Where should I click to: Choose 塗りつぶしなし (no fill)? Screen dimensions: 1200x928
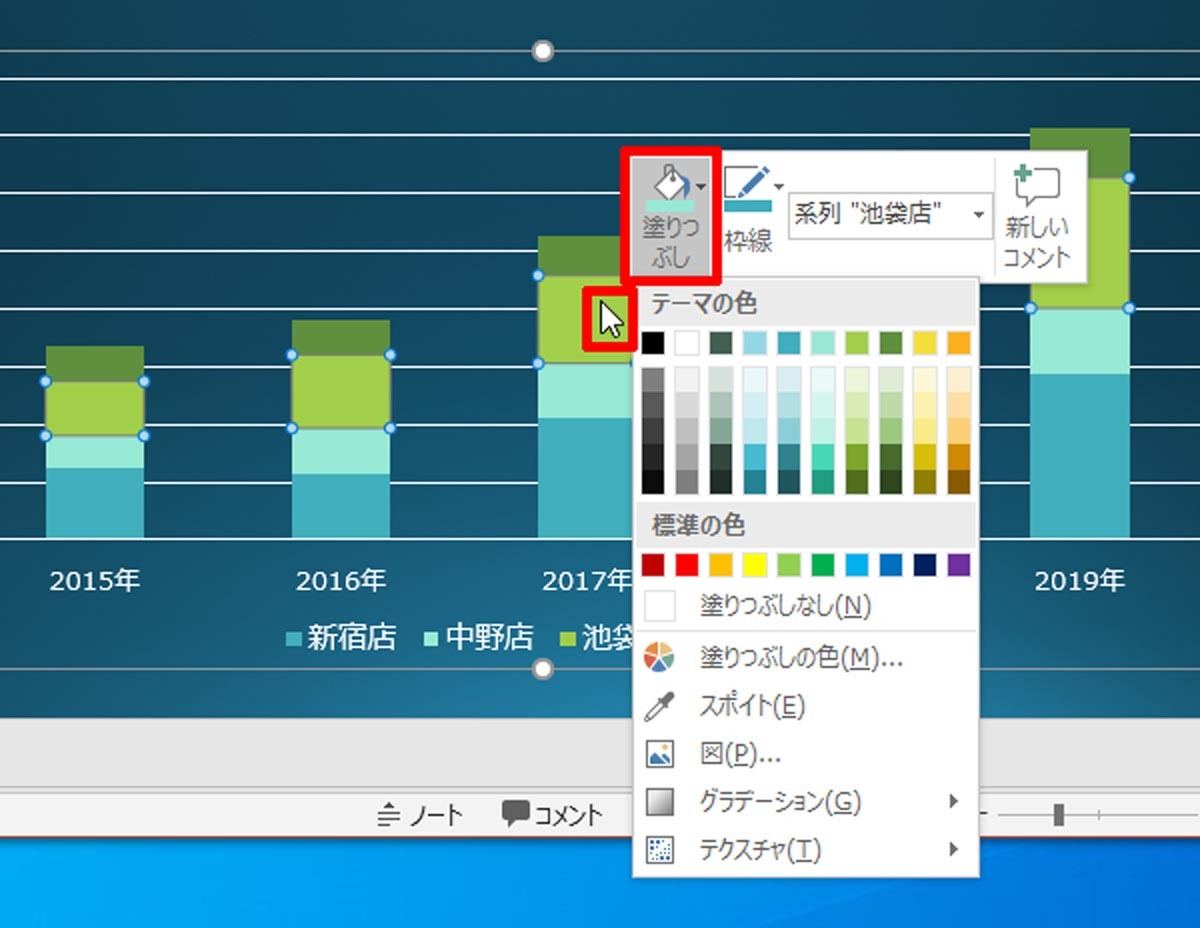(x=806, y=606)
